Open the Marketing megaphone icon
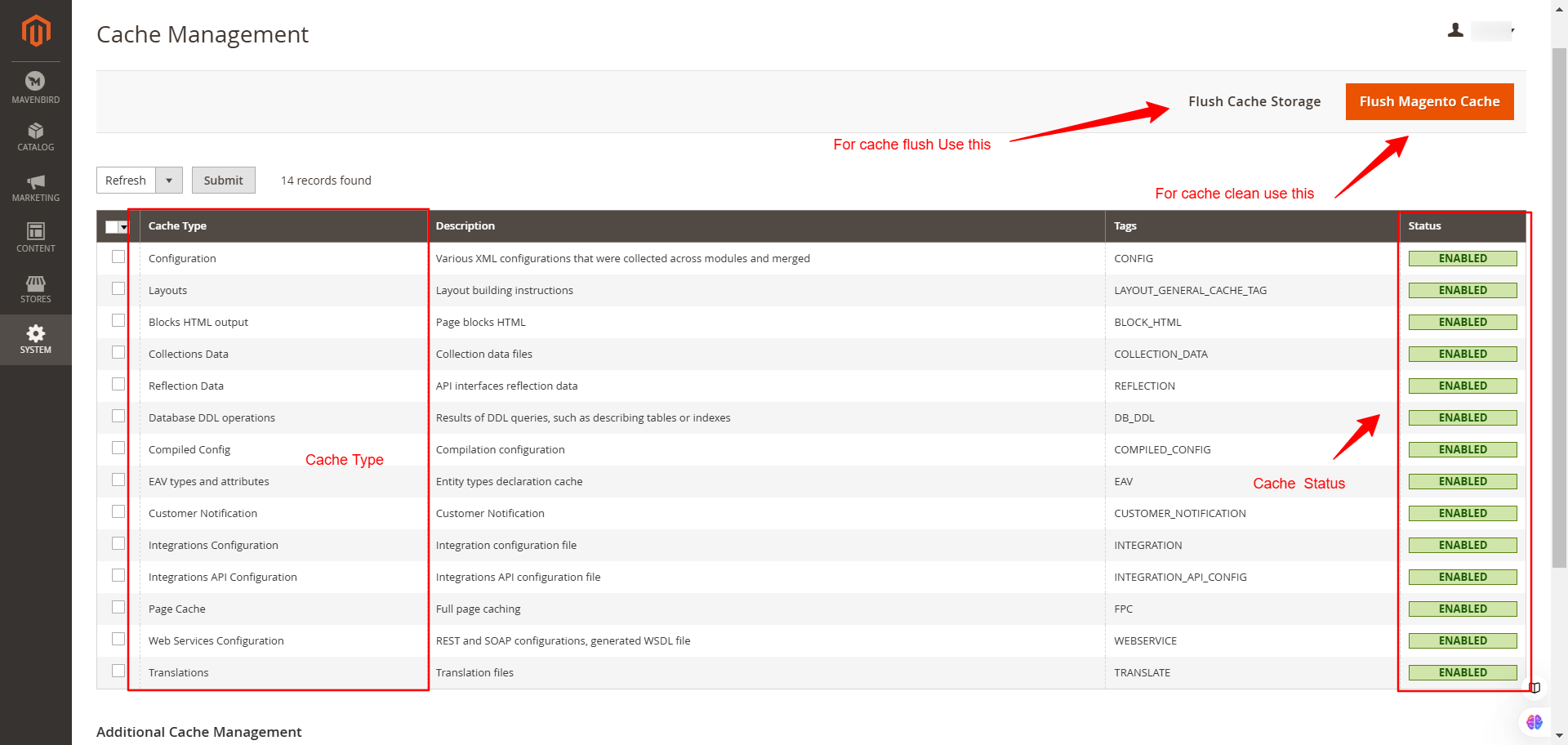The width and height of the screenshot is (1568, 745). point(35,181)
